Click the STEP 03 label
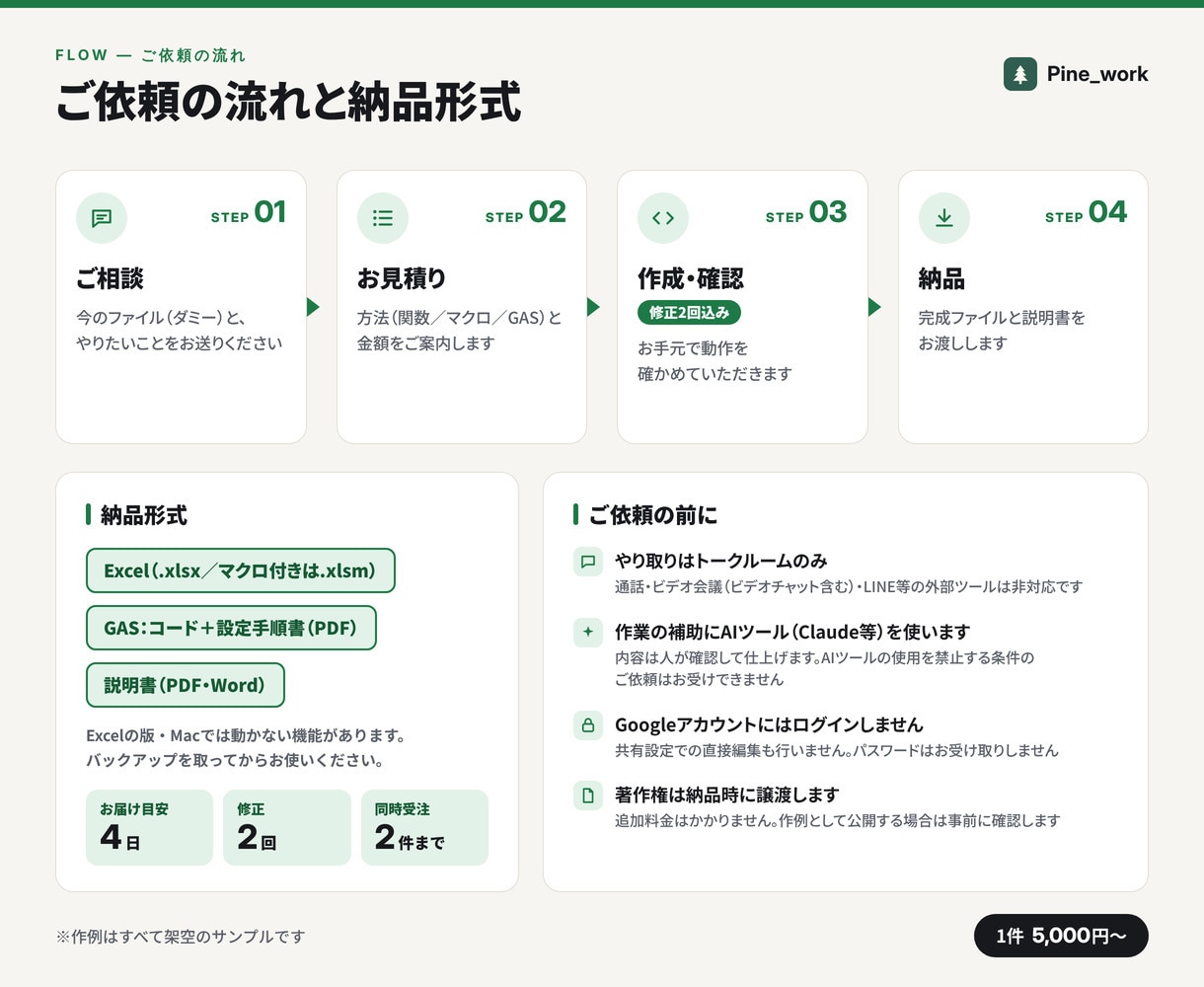The width and height of the screenshot is (1204, 987). pyautogui.click(x=806, y=213)
